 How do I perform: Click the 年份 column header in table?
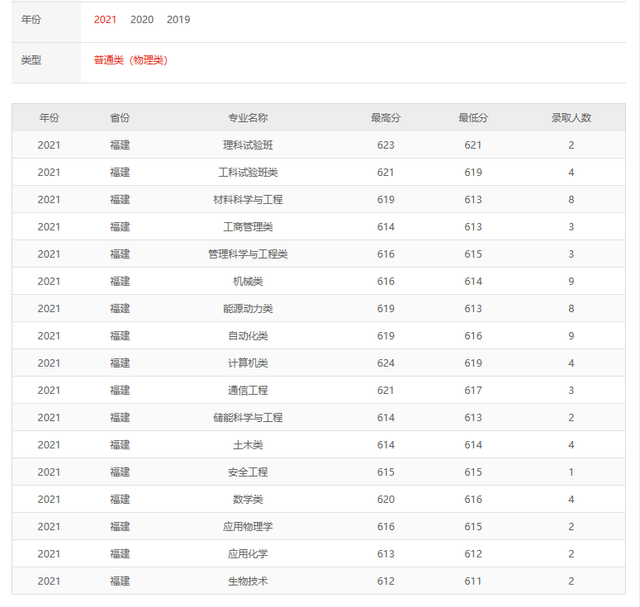[x=49, y=118]
